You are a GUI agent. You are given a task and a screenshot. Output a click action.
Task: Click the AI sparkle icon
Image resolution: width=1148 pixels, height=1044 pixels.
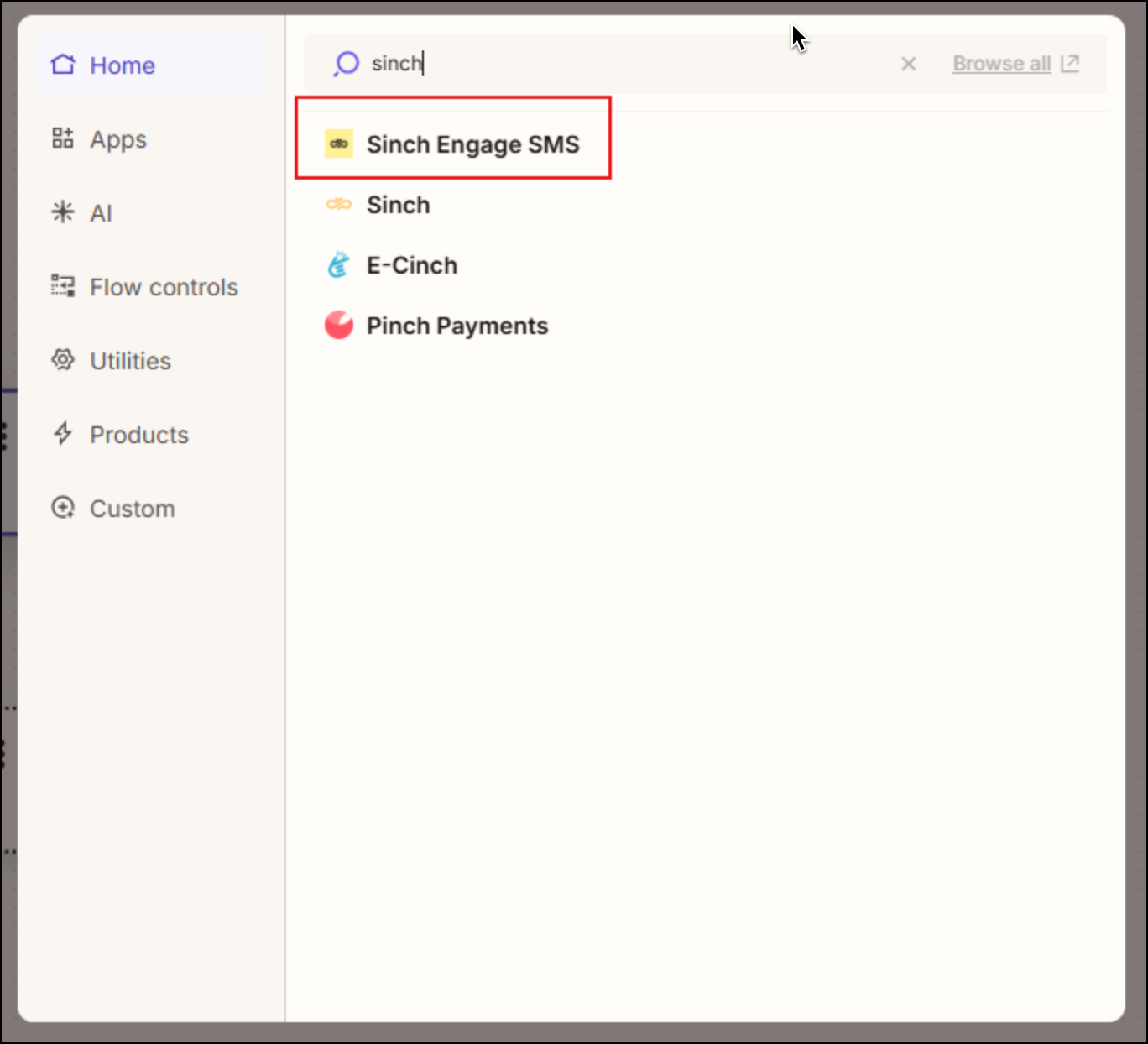tap(63, 212)
